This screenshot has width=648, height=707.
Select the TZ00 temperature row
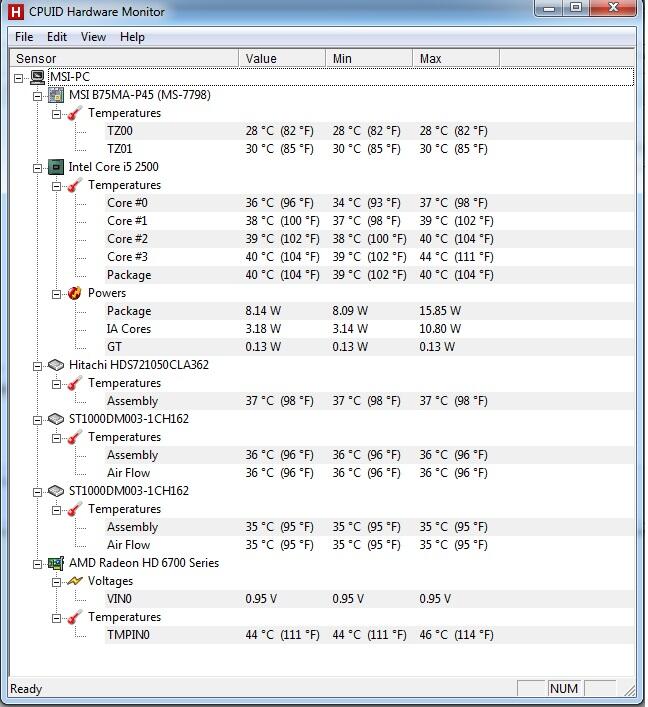pyautogui.click(x=369, y=131)
